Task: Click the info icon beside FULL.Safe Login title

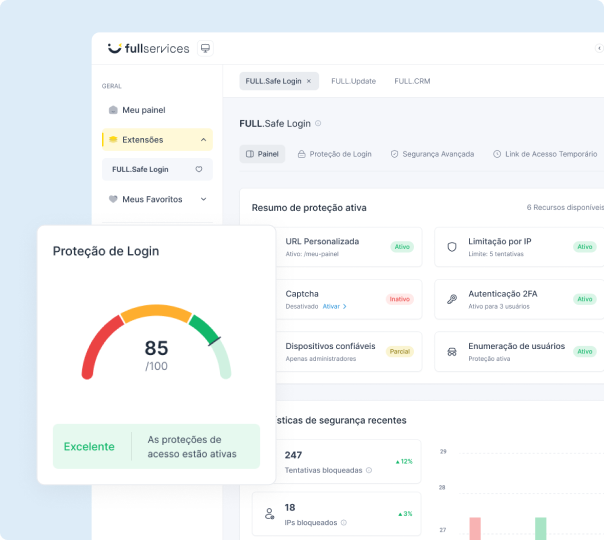Action: tap(318, 123)
